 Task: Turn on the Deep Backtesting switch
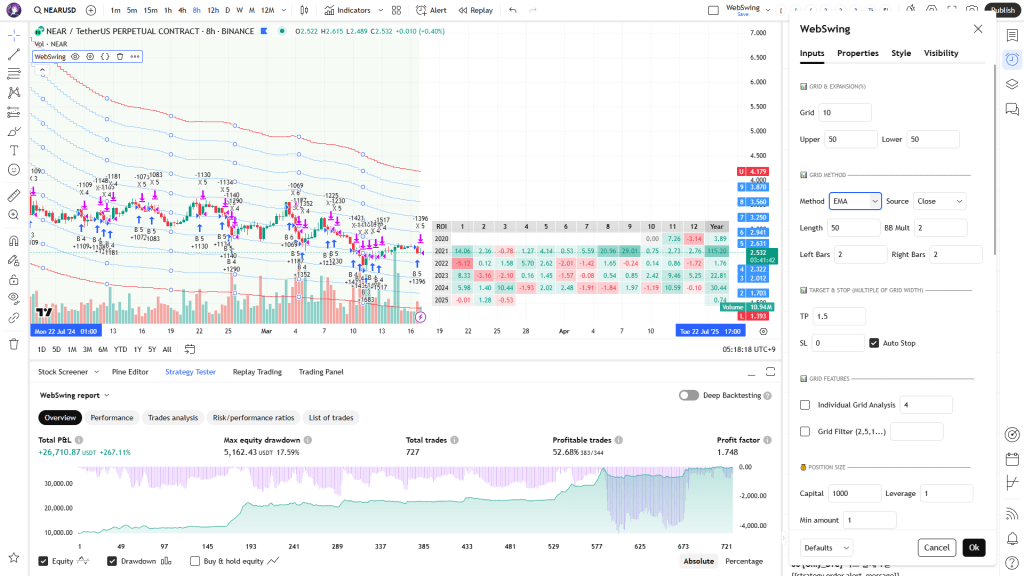[x=688, y=395]
